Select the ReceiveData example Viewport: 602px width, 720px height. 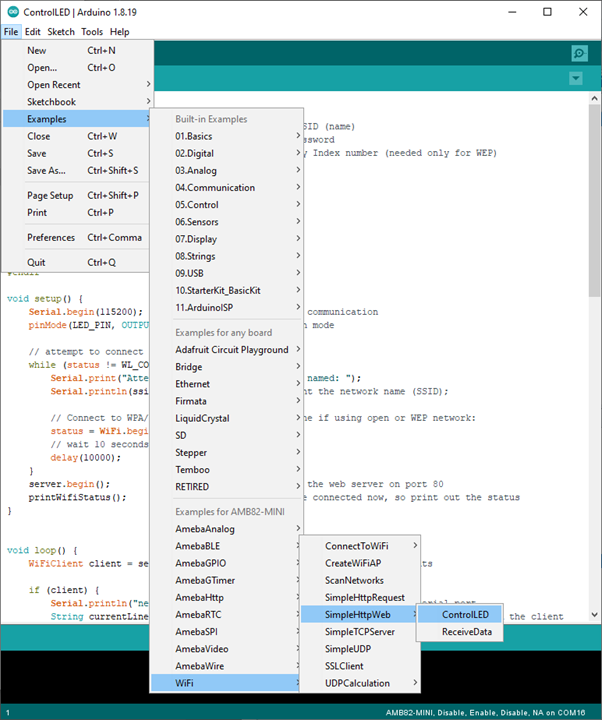click(x=467, y=632)
